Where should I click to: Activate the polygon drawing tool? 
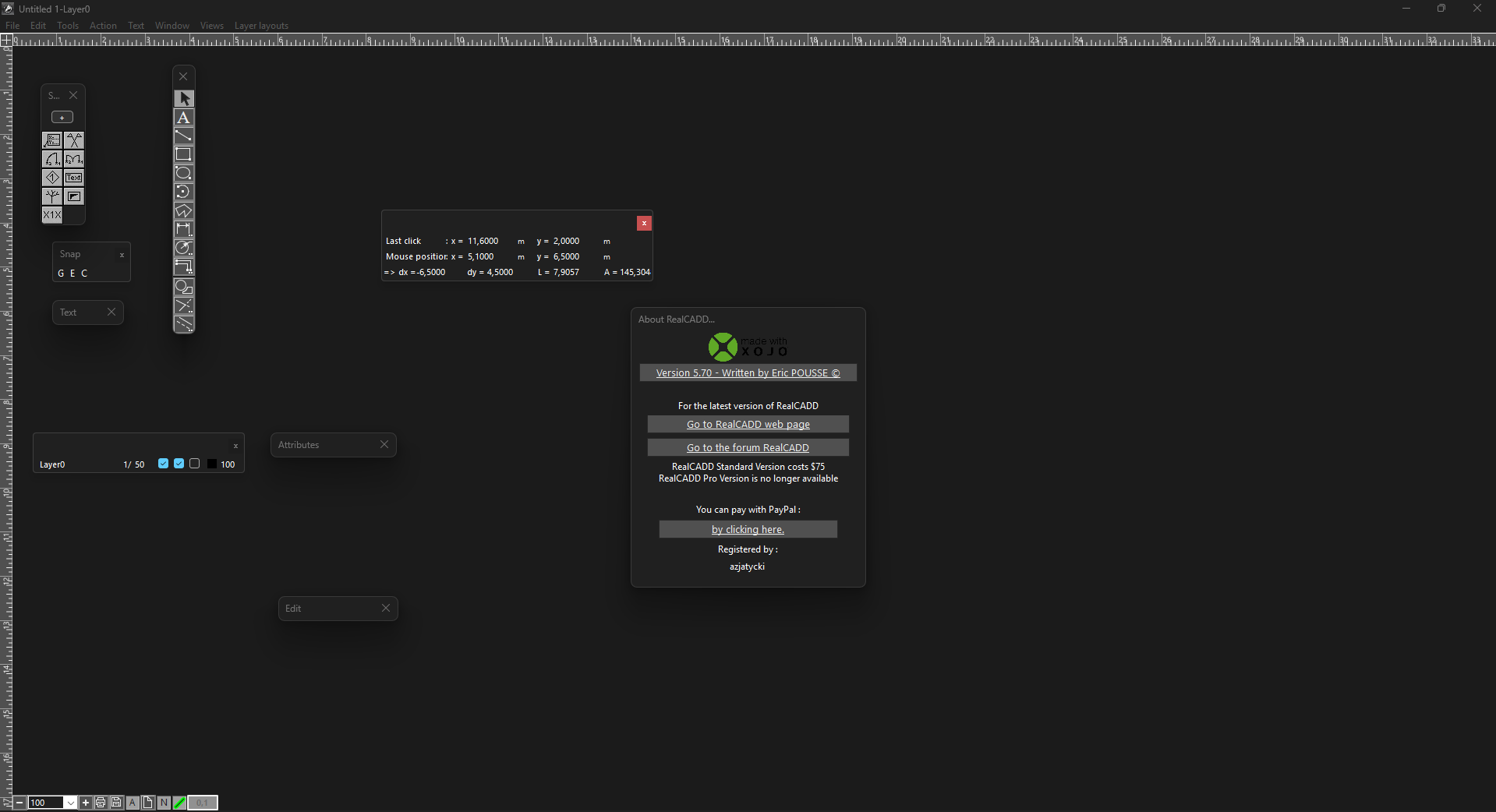coord(183,210)
